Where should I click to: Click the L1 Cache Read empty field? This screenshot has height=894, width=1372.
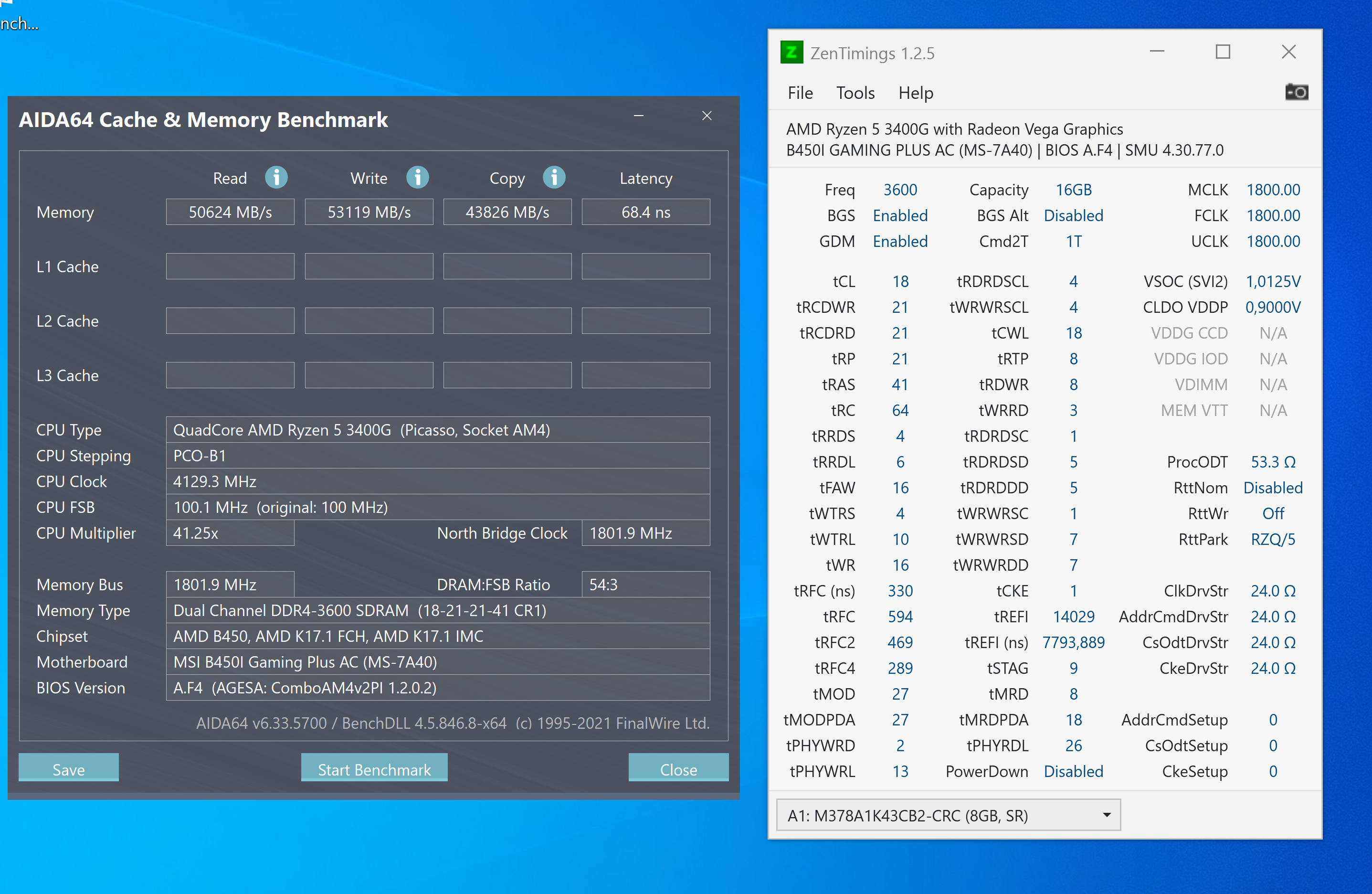tap(230, 266)
